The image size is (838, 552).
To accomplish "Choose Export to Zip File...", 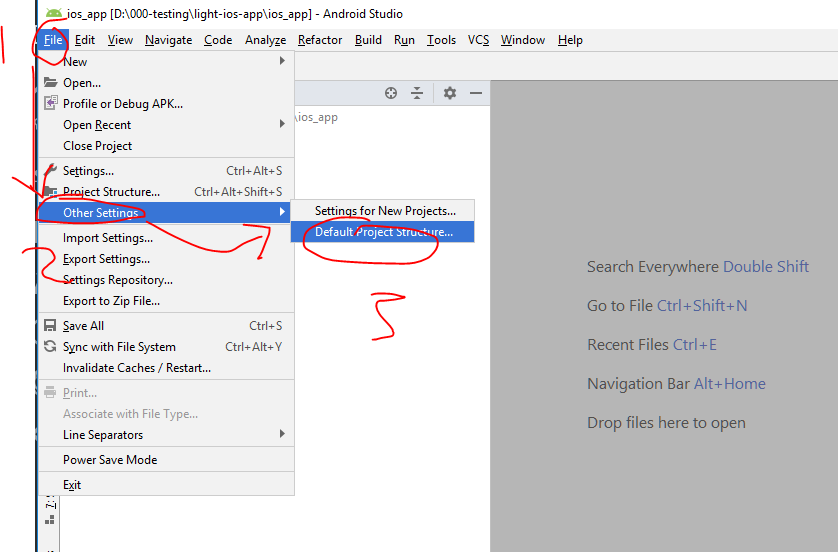I will (x=166, y=301).
